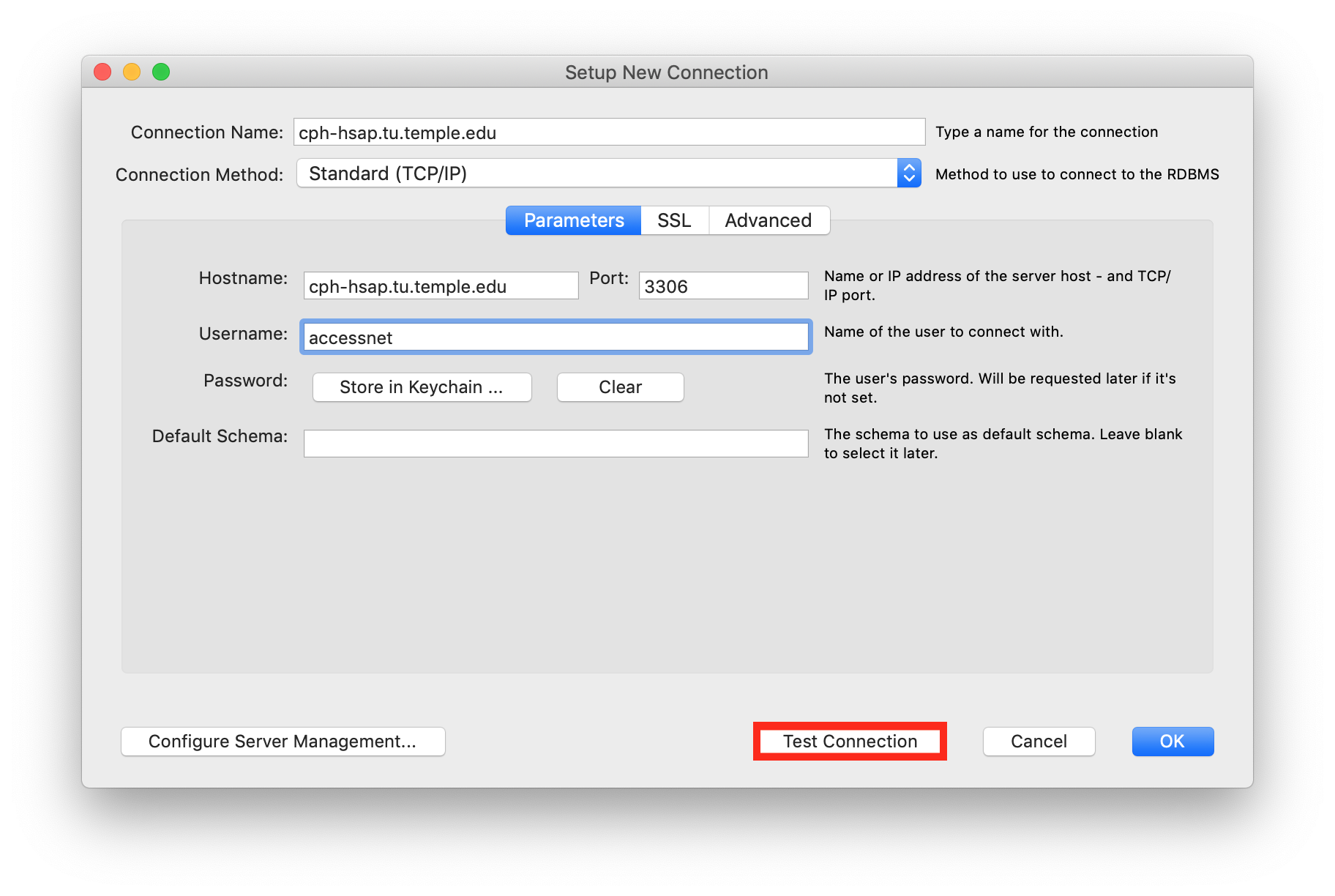The image size is (1335, 896).
Task: Clear the stored password
Action: [620, 387]
